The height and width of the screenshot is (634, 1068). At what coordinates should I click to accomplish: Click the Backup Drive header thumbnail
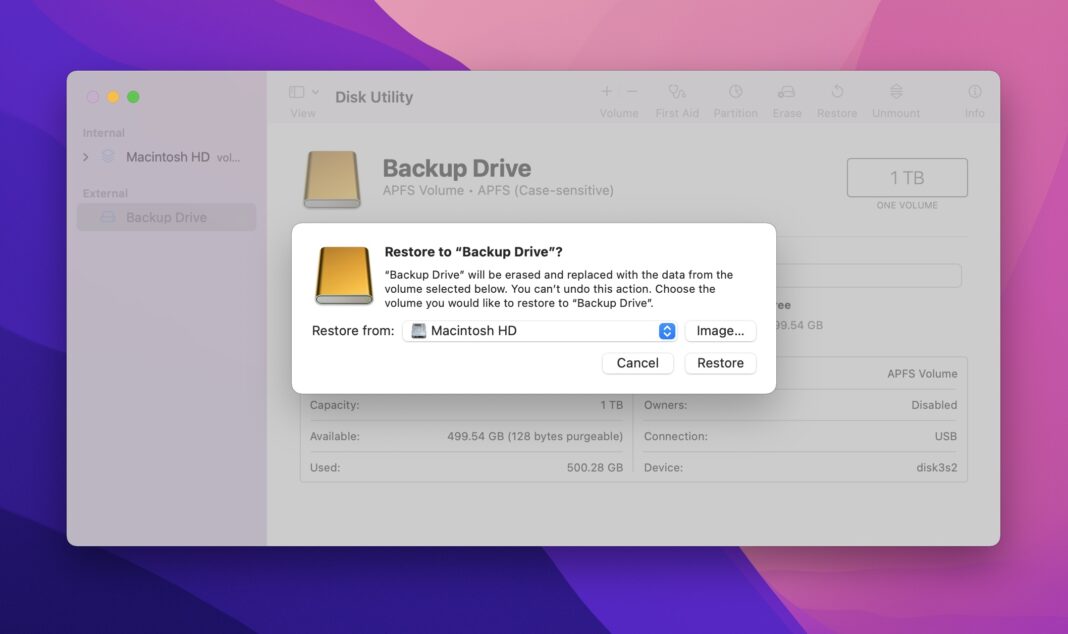click(x=332, y=178)
